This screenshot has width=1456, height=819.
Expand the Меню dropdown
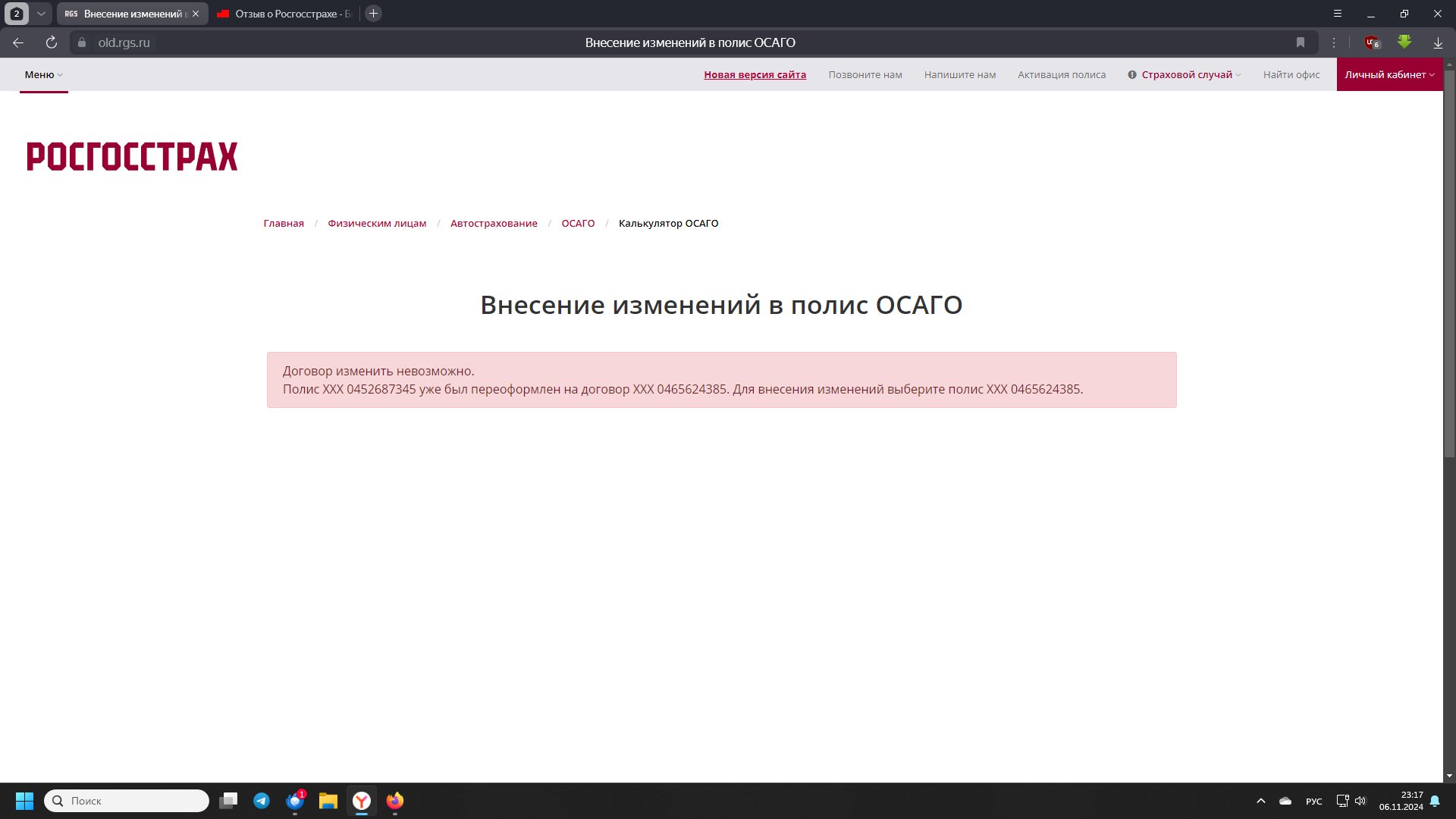[x=43, y=75]
